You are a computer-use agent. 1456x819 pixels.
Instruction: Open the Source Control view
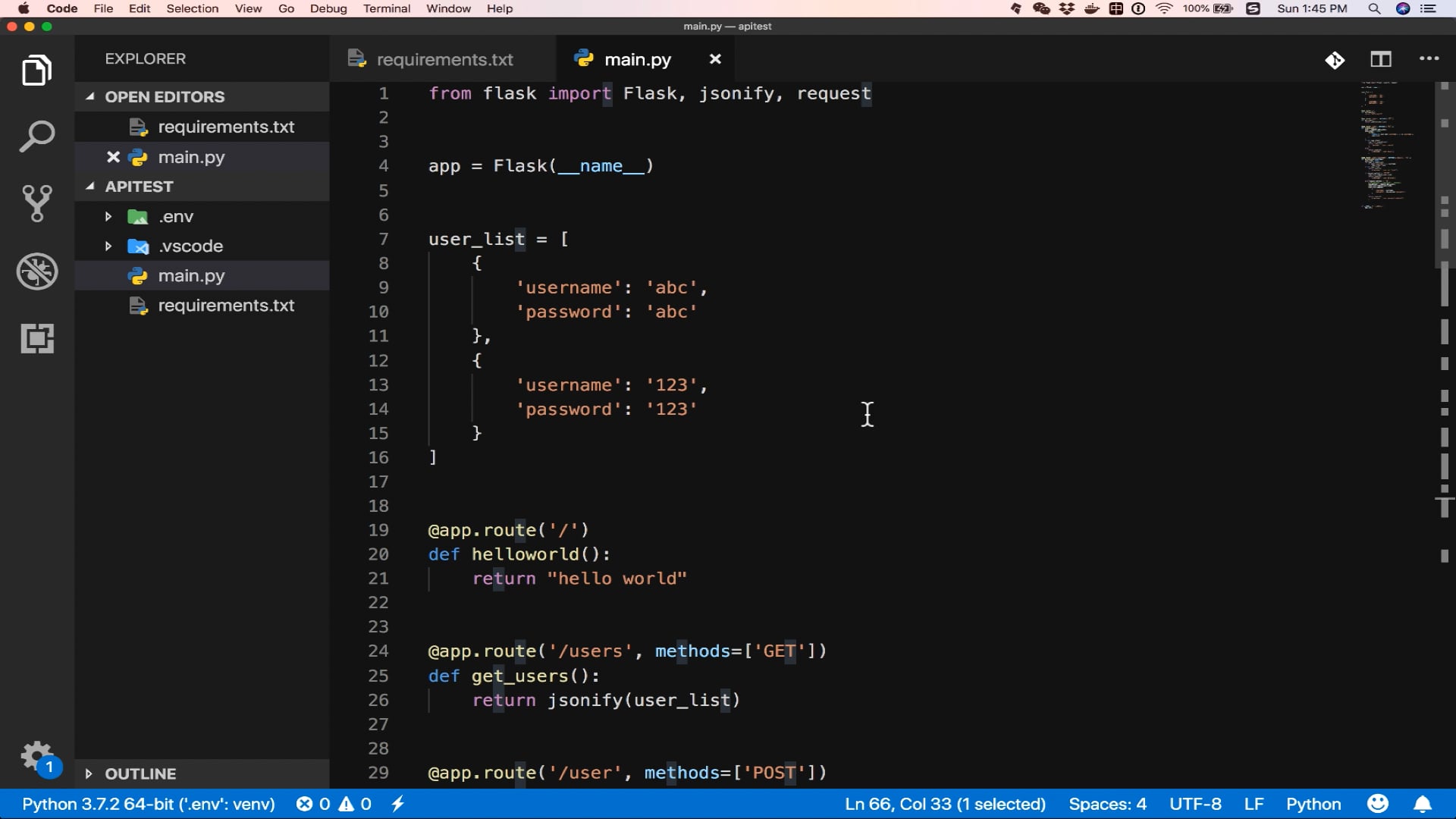[36, 203]
